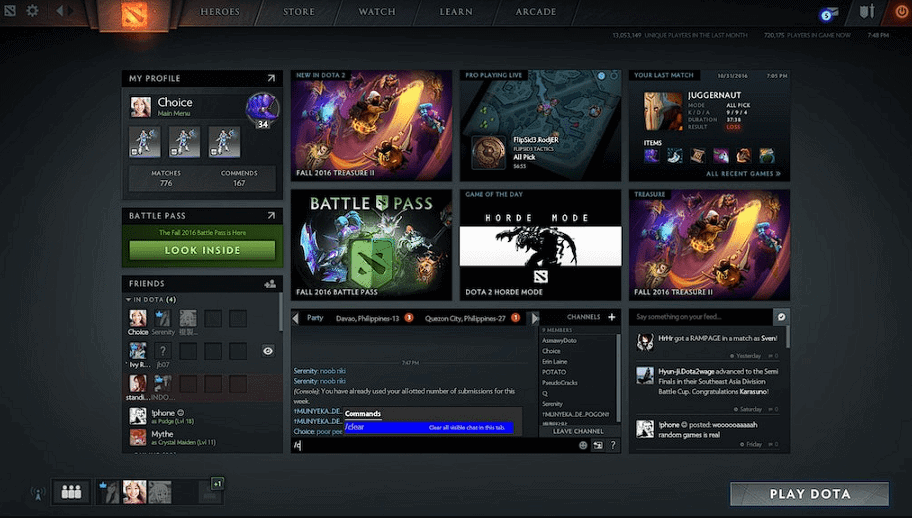Switch to Quezon City, Philippines-27 chat tab

click(471, 318)
